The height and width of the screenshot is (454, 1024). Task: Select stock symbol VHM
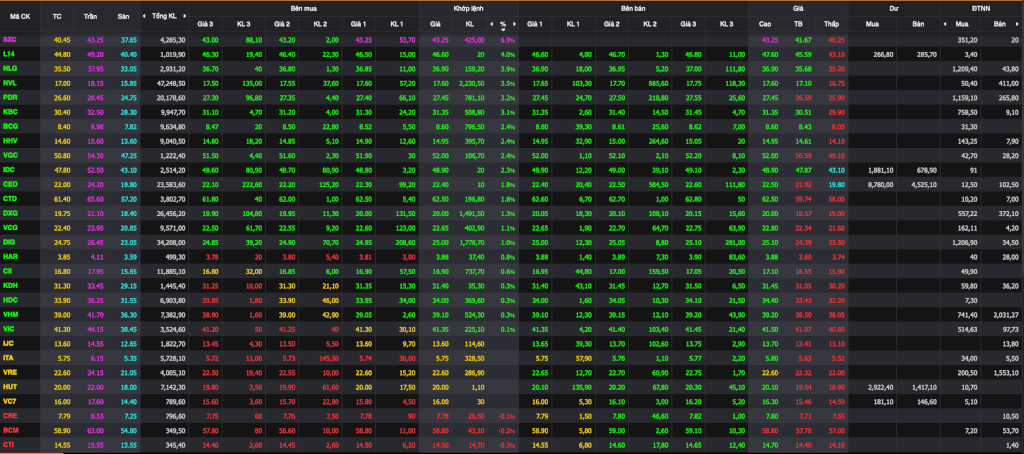pyautogui.click(x=9, y=313)
